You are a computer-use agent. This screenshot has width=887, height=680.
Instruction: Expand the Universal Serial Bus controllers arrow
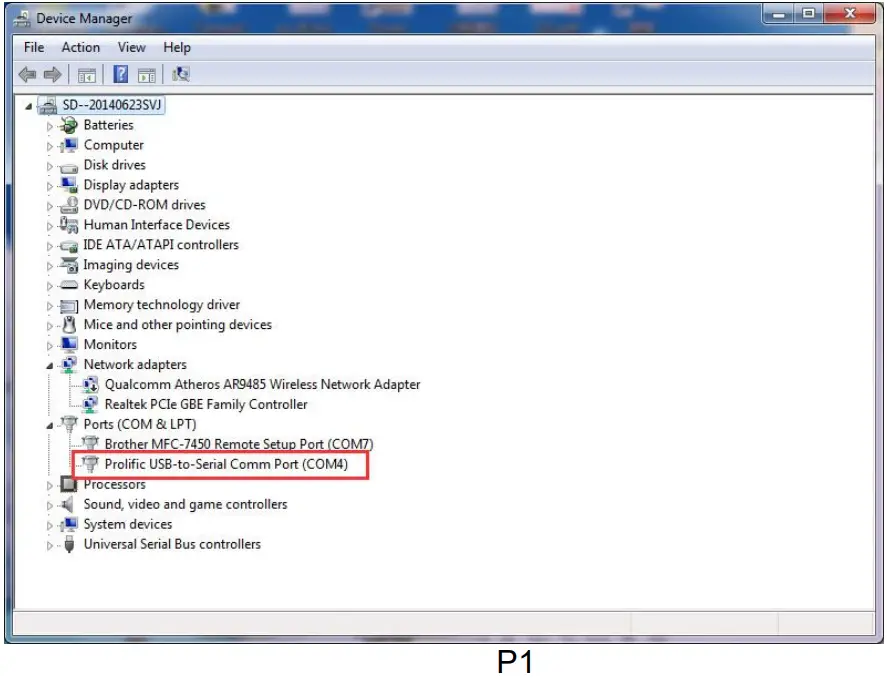click(50, 545)
